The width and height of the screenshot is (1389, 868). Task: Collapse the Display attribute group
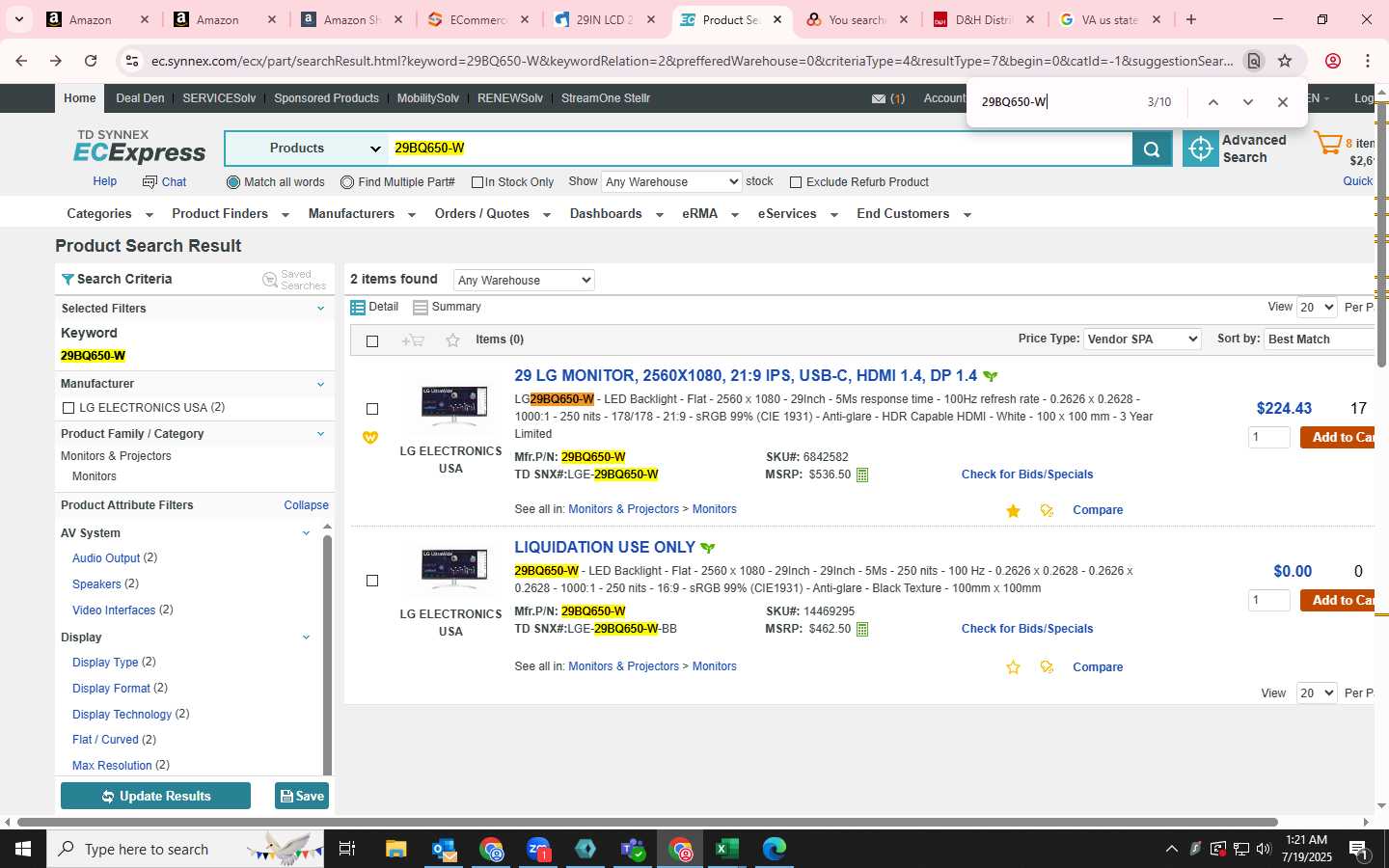[306, 637]
